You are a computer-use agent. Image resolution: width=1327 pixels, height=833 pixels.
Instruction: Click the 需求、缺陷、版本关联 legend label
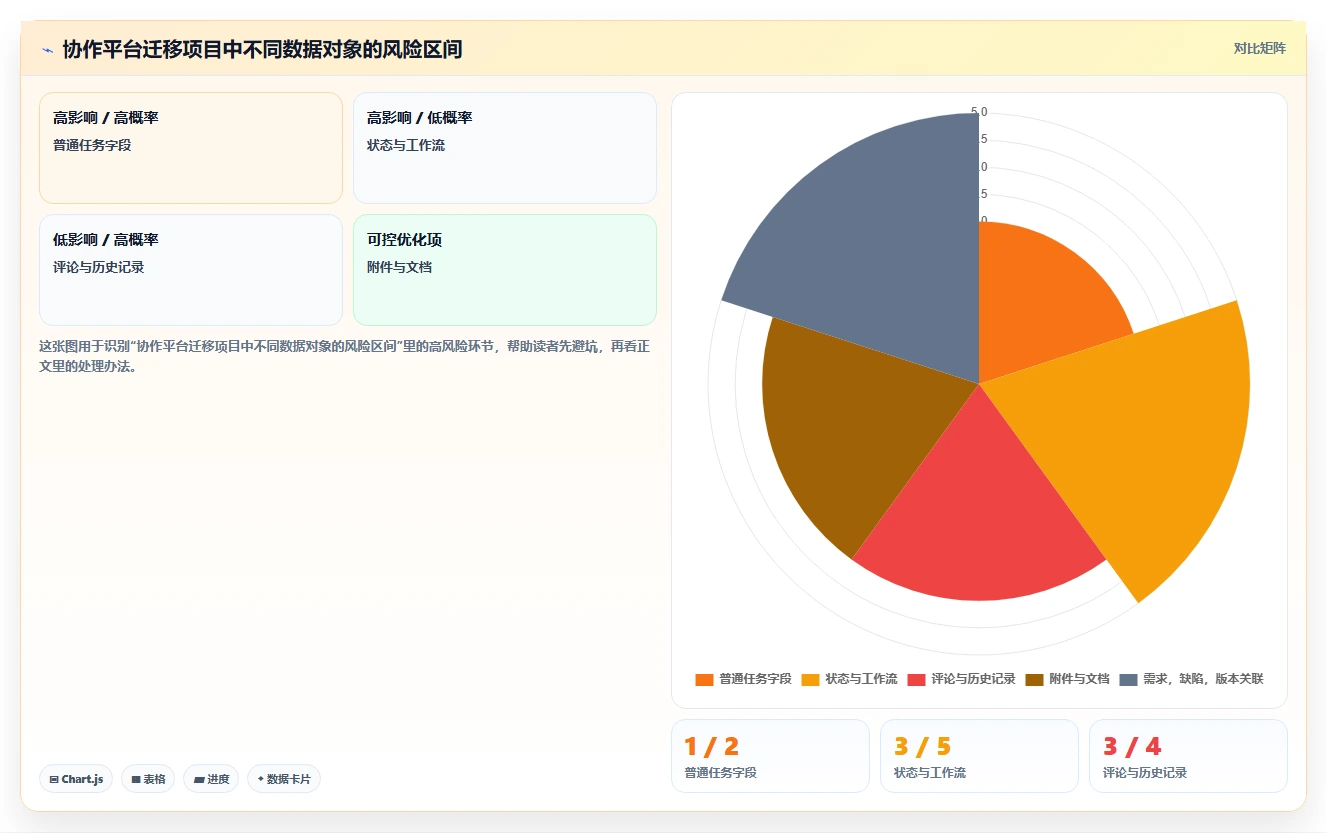1203,679
